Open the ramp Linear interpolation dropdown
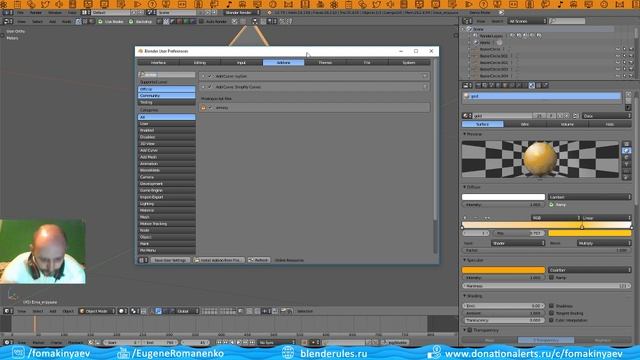The height and width of the screenshot is (360, 640). coord(606,218)
